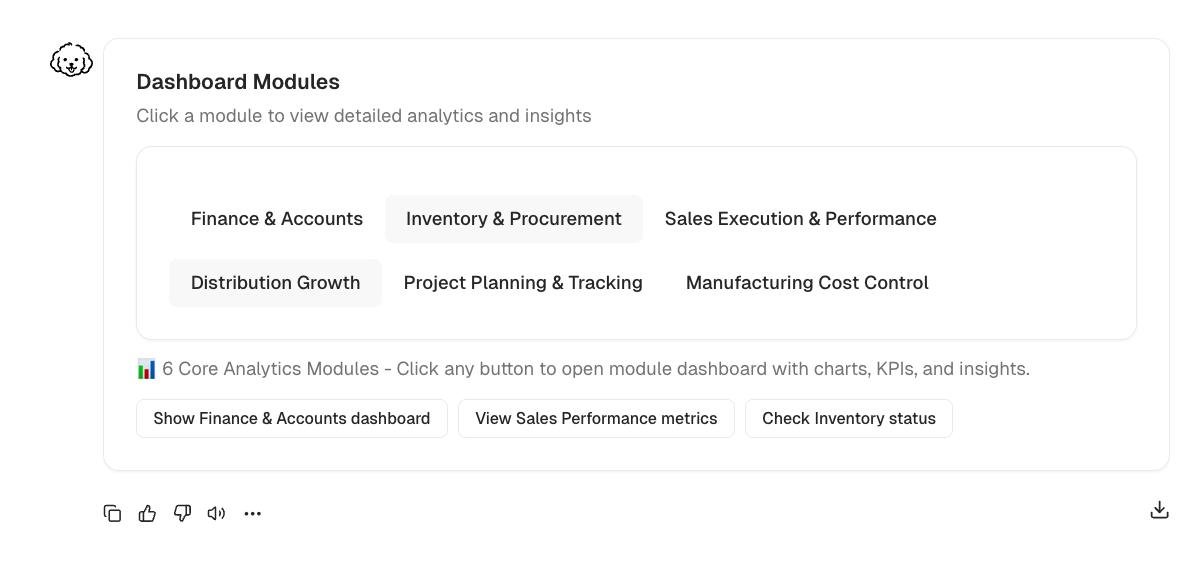1196x564 pixels.
Task: Click the poodle assistant avatar icon
Action: point(71,61)
